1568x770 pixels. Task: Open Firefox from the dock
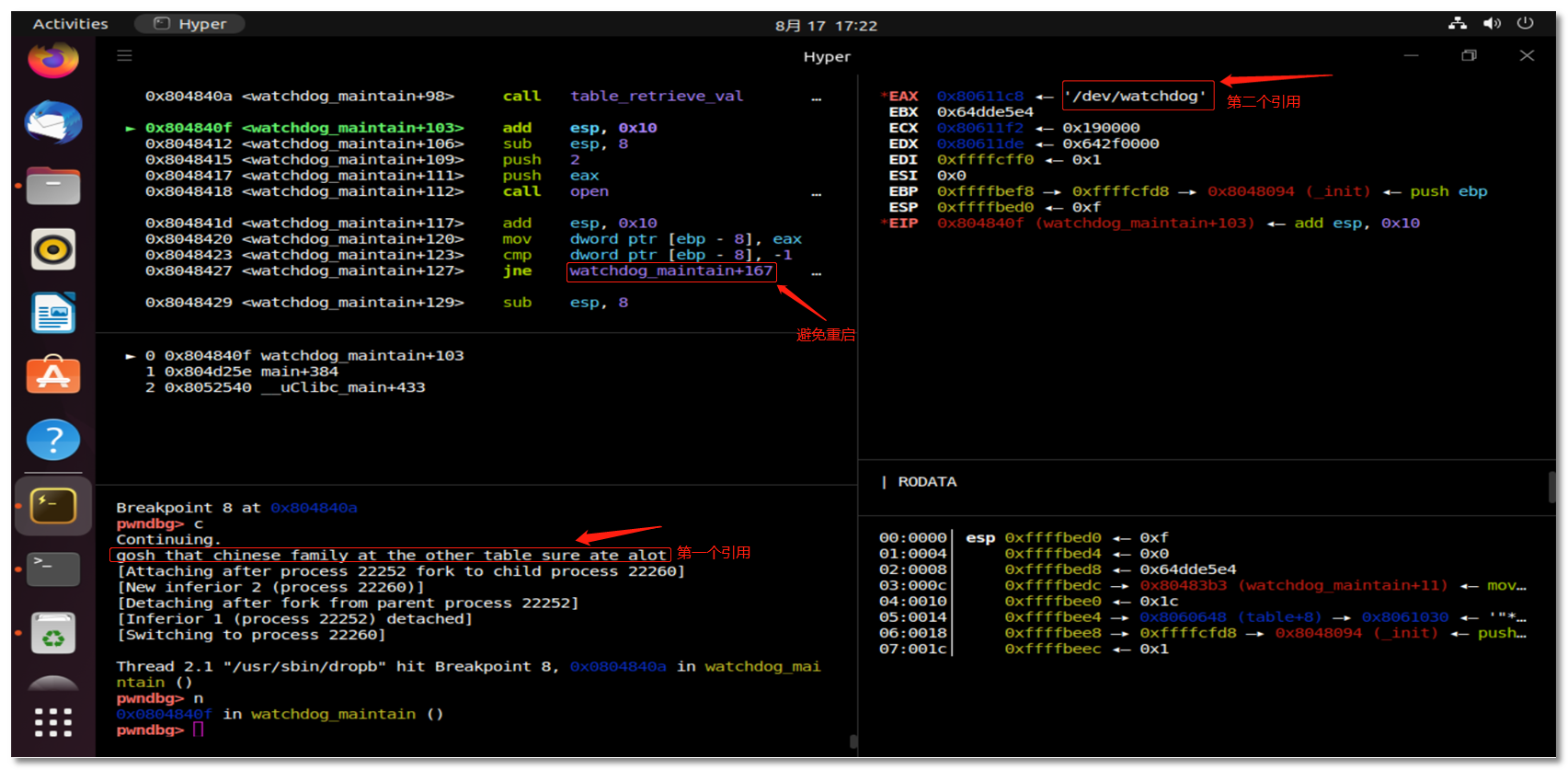pyautogui.click(x=53, y=60)
